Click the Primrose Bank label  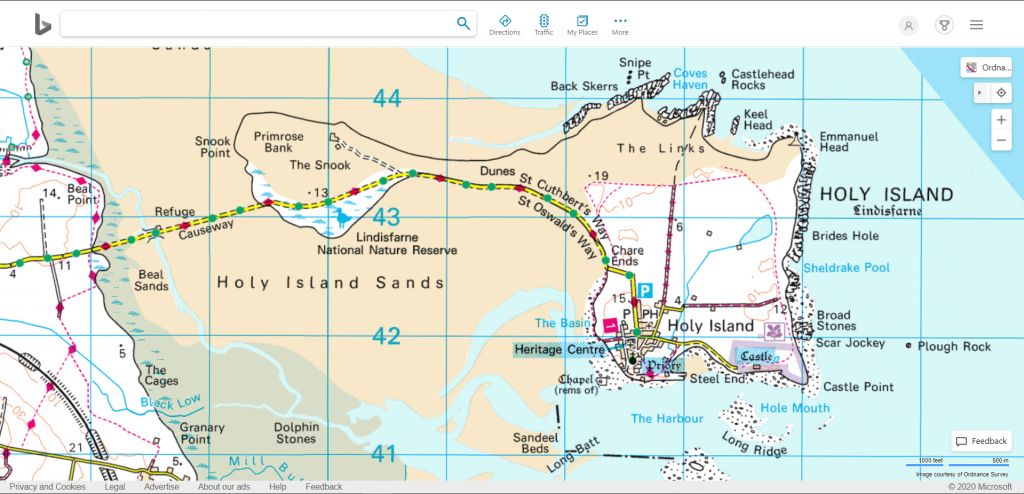point(279,142)
